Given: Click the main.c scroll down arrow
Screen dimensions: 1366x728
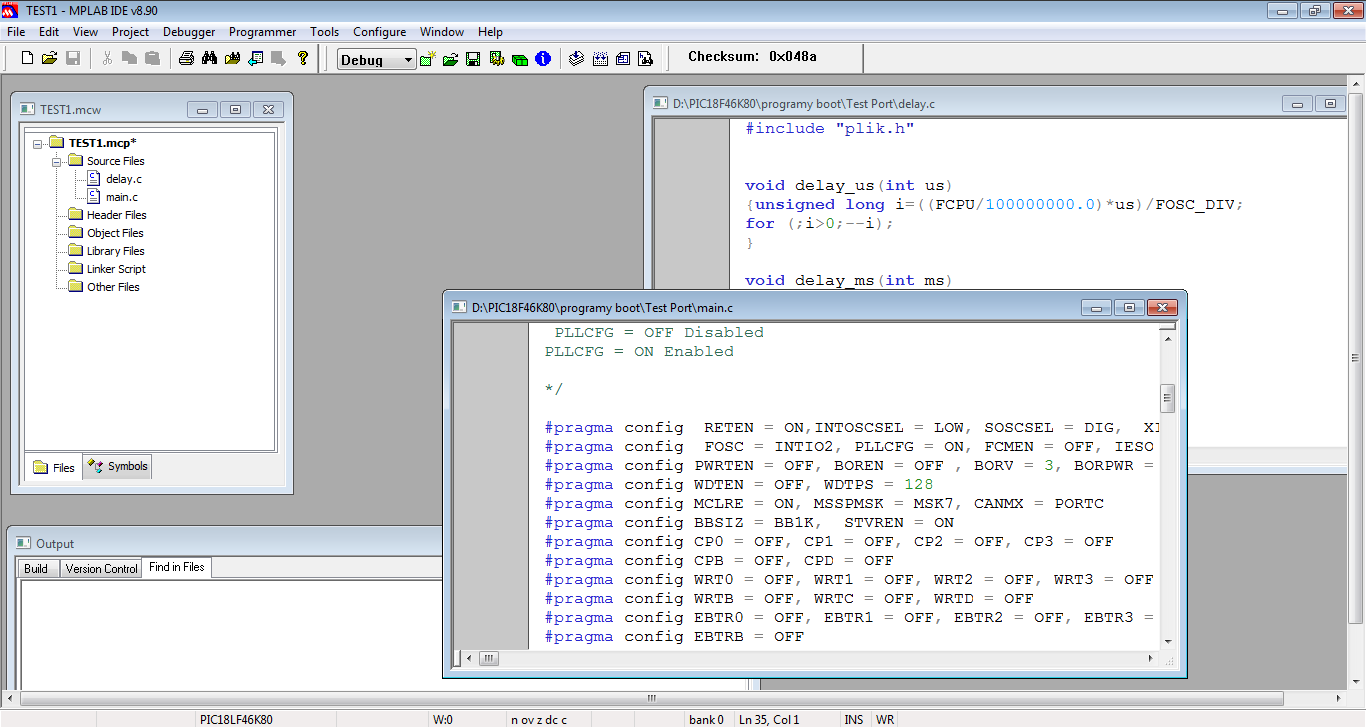Looking at the screenshot, I should 1167,641.
